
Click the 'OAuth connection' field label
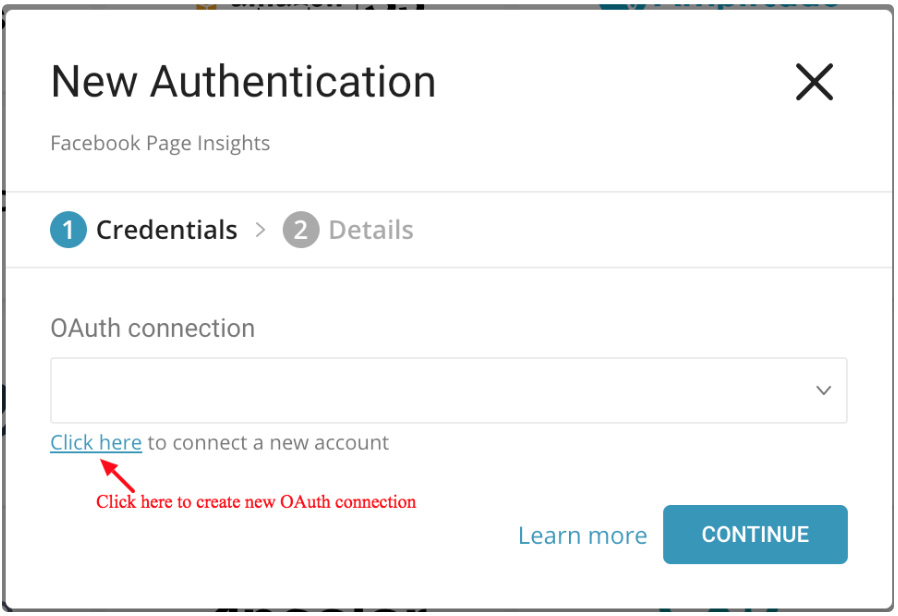click(152, 328)
